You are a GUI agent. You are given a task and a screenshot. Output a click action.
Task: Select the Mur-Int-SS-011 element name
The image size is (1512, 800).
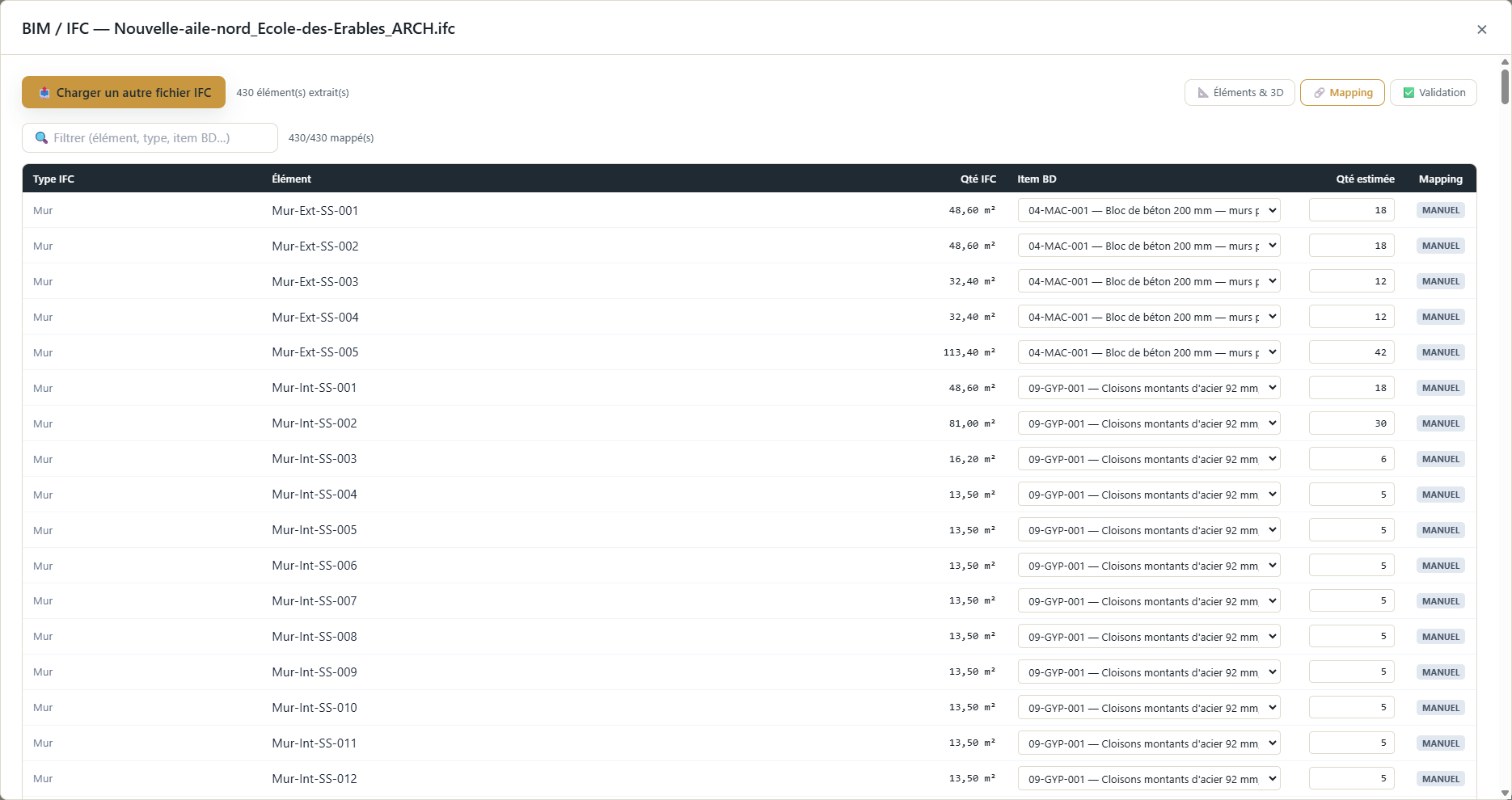(314, 743)
